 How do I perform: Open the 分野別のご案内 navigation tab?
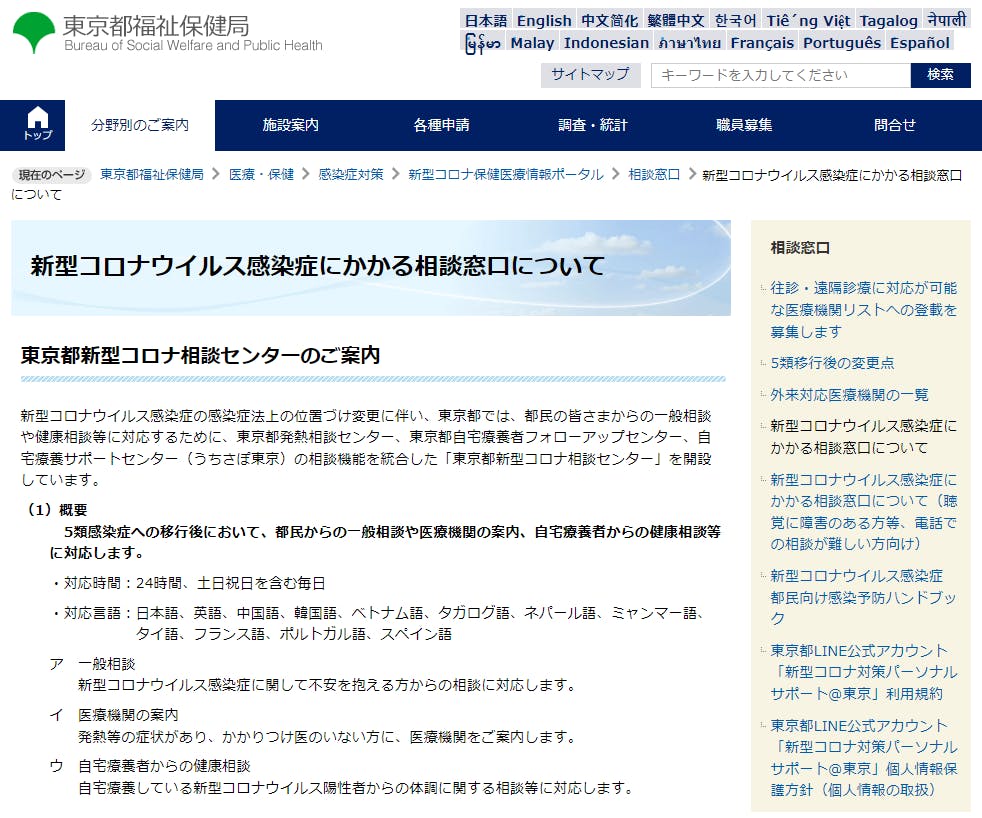click(140, 125)
